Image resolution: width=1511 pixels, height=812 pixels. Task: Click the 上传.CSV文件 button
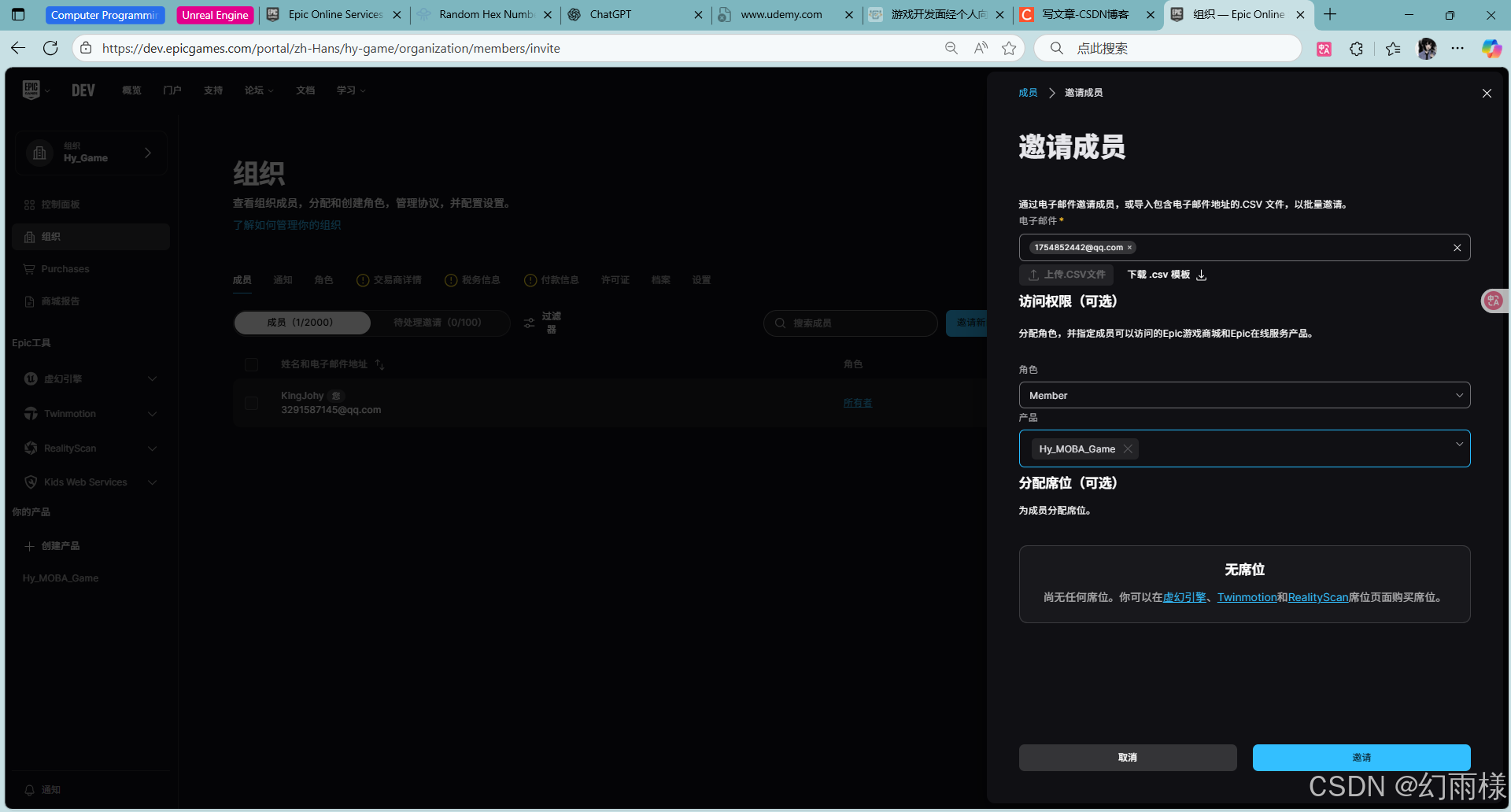pyautogui.click(x=1066, y=275)
